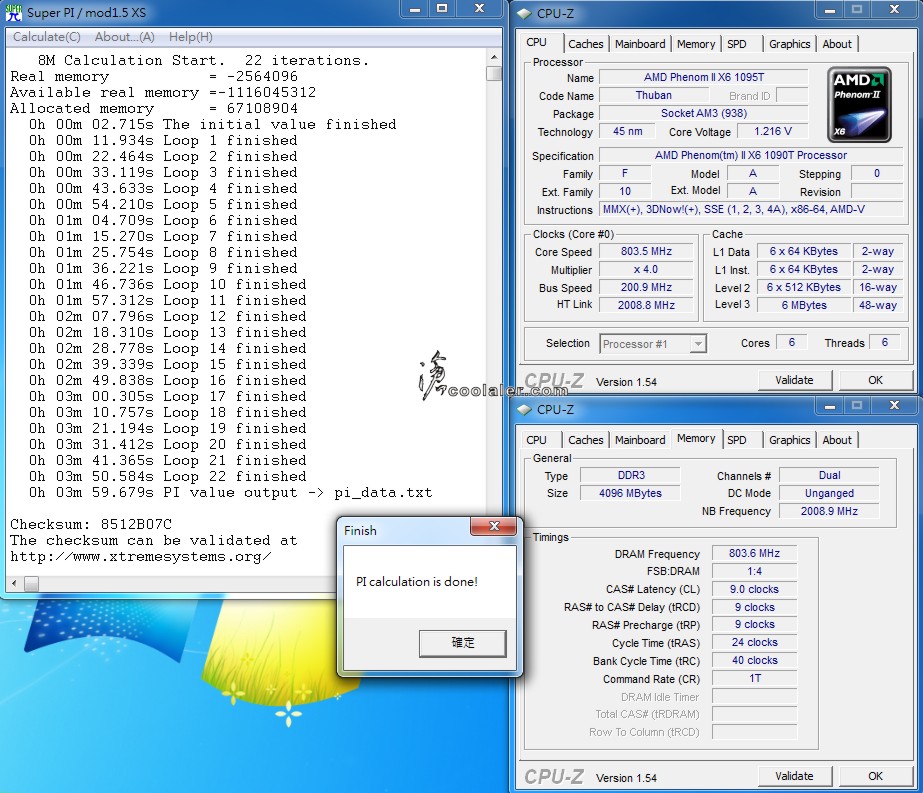This screenshot has width=923, height=793.
Task: Click the Level 3 cache value '6 MBytes'
Action: pos(804,305)
